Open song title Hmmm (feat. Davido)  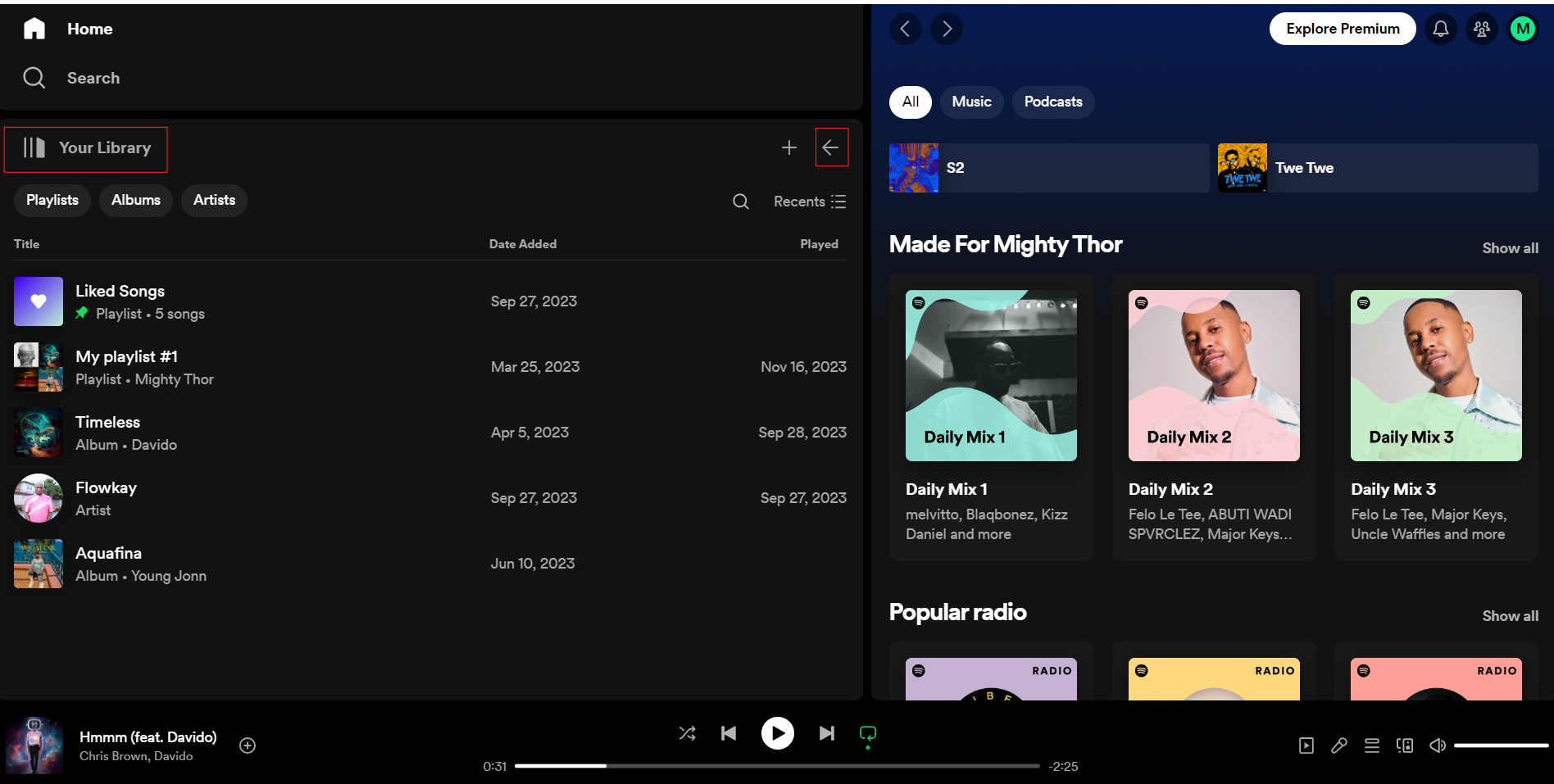click(148, 737)
